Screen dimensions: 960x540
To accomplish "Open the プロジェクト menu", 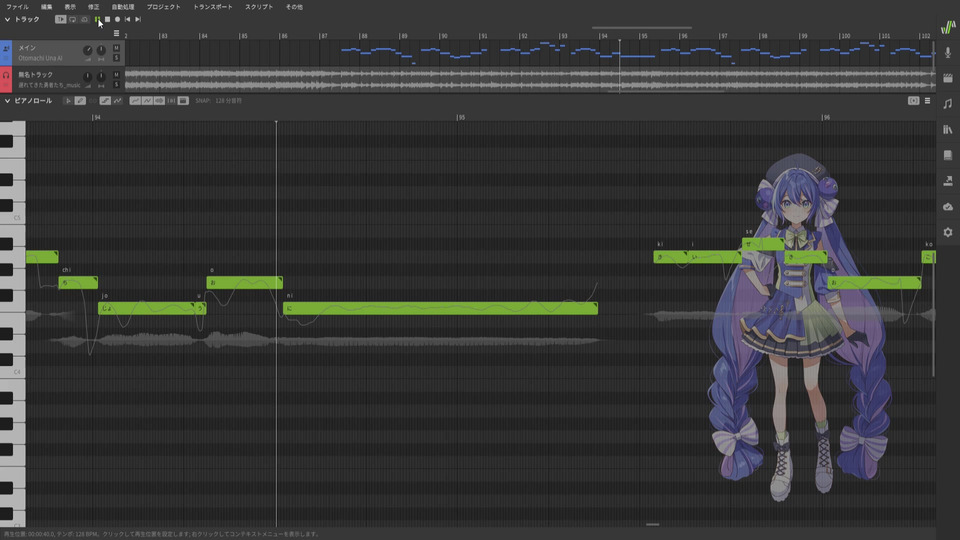I will pyautogui.click(x=163, y=7).
